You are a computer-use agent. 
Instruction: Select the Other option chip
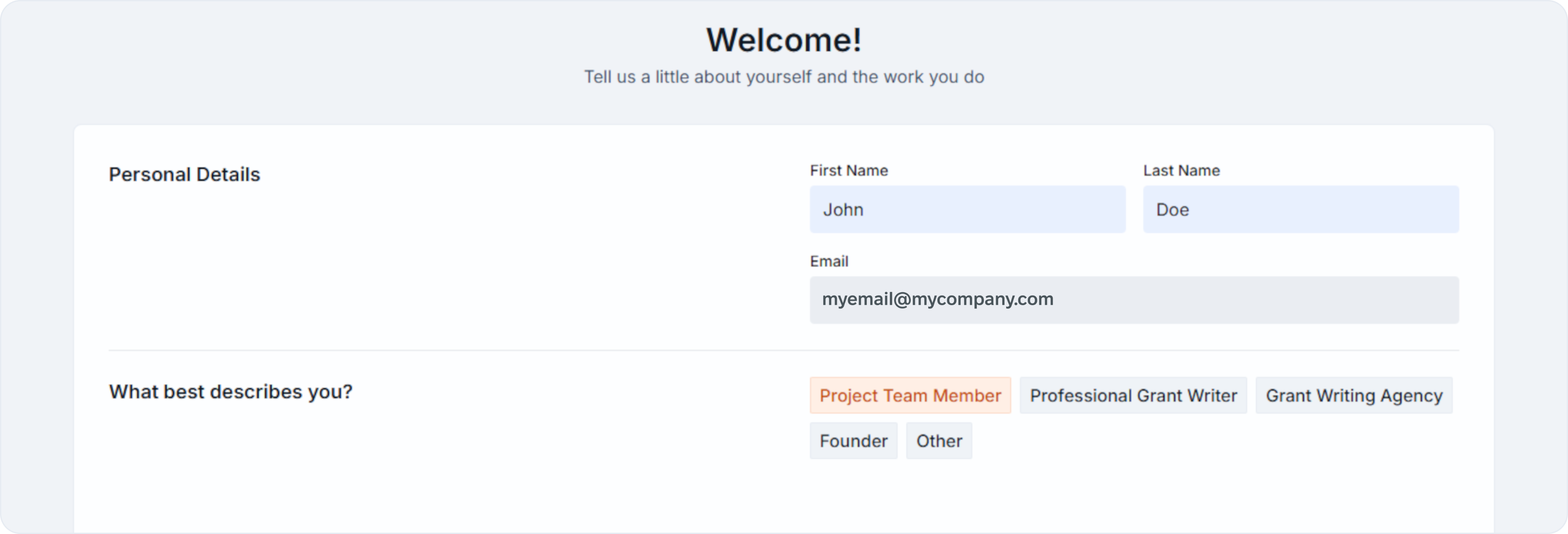(x=939, y=441)
